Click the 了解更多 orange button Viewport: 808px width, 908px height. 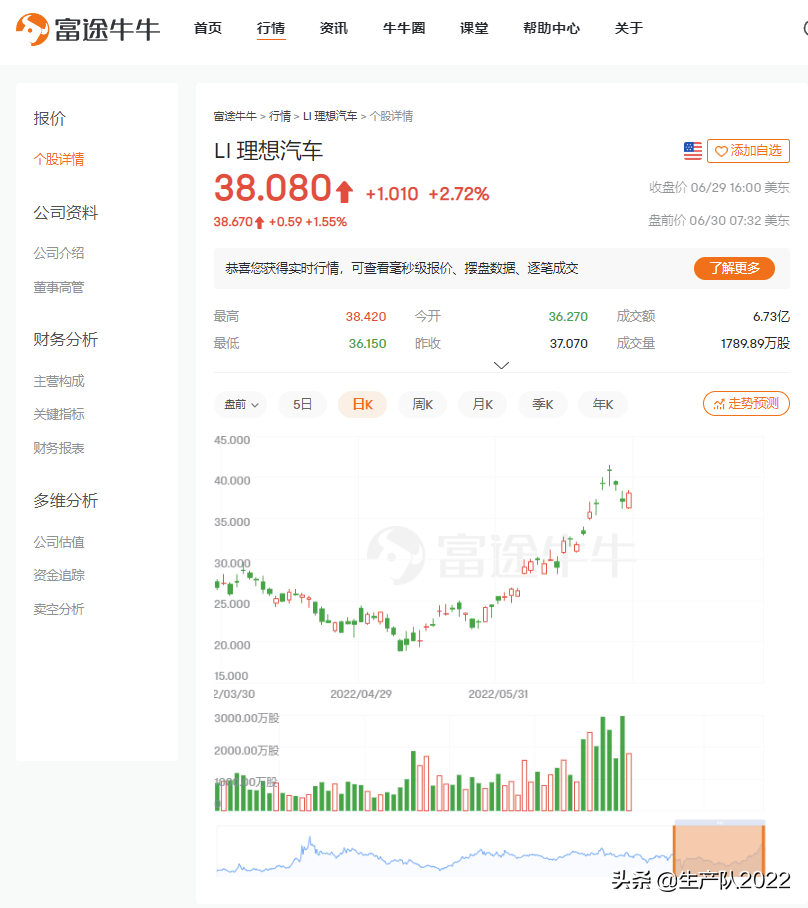tap(734, 268)
